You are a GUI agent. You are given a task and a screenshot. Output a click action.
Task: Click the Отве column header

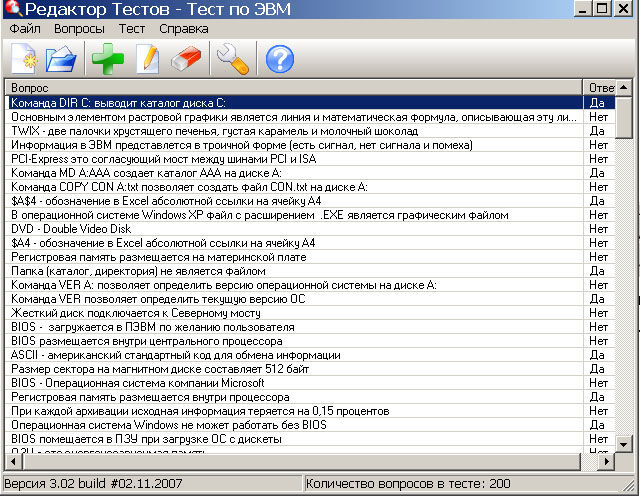[599, 88]
